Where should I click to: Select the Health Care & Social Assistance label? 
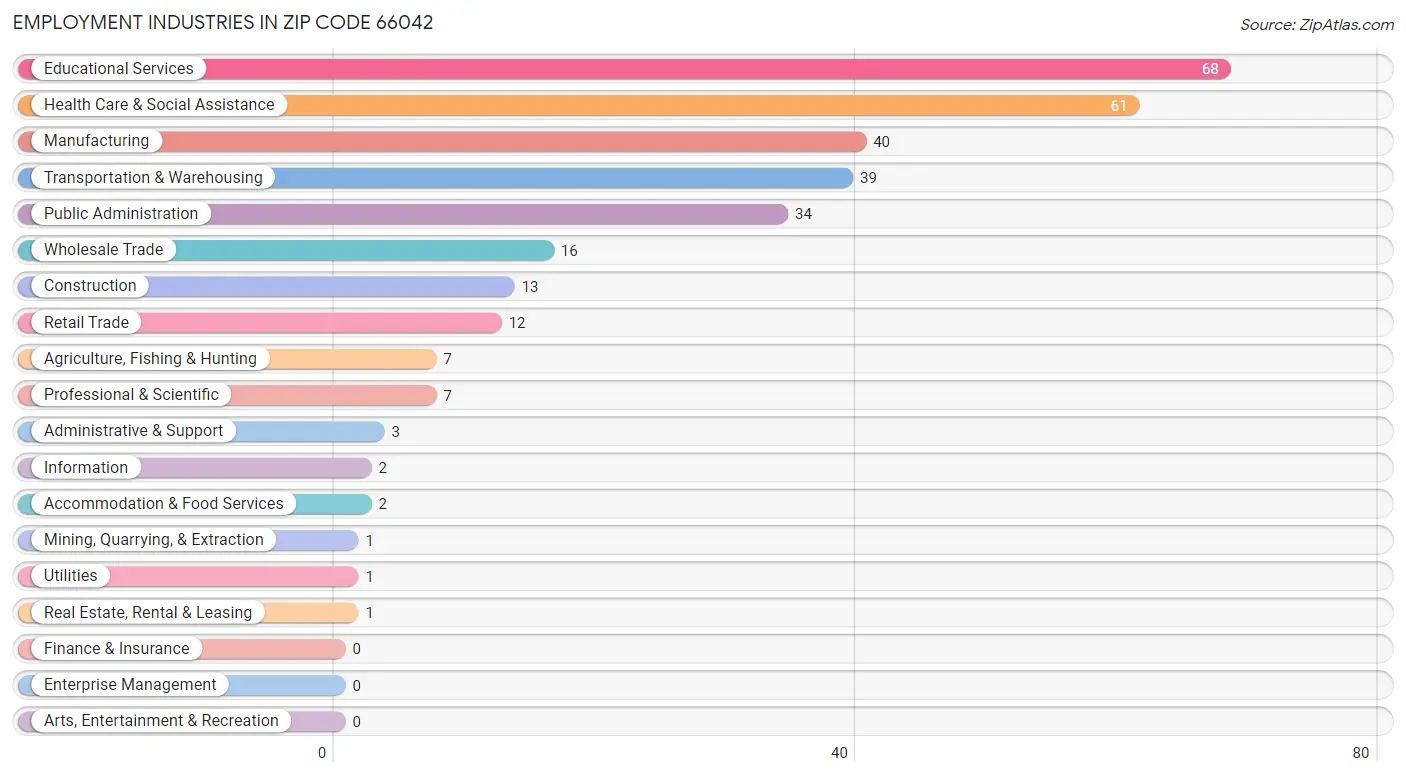pos(159,105)
